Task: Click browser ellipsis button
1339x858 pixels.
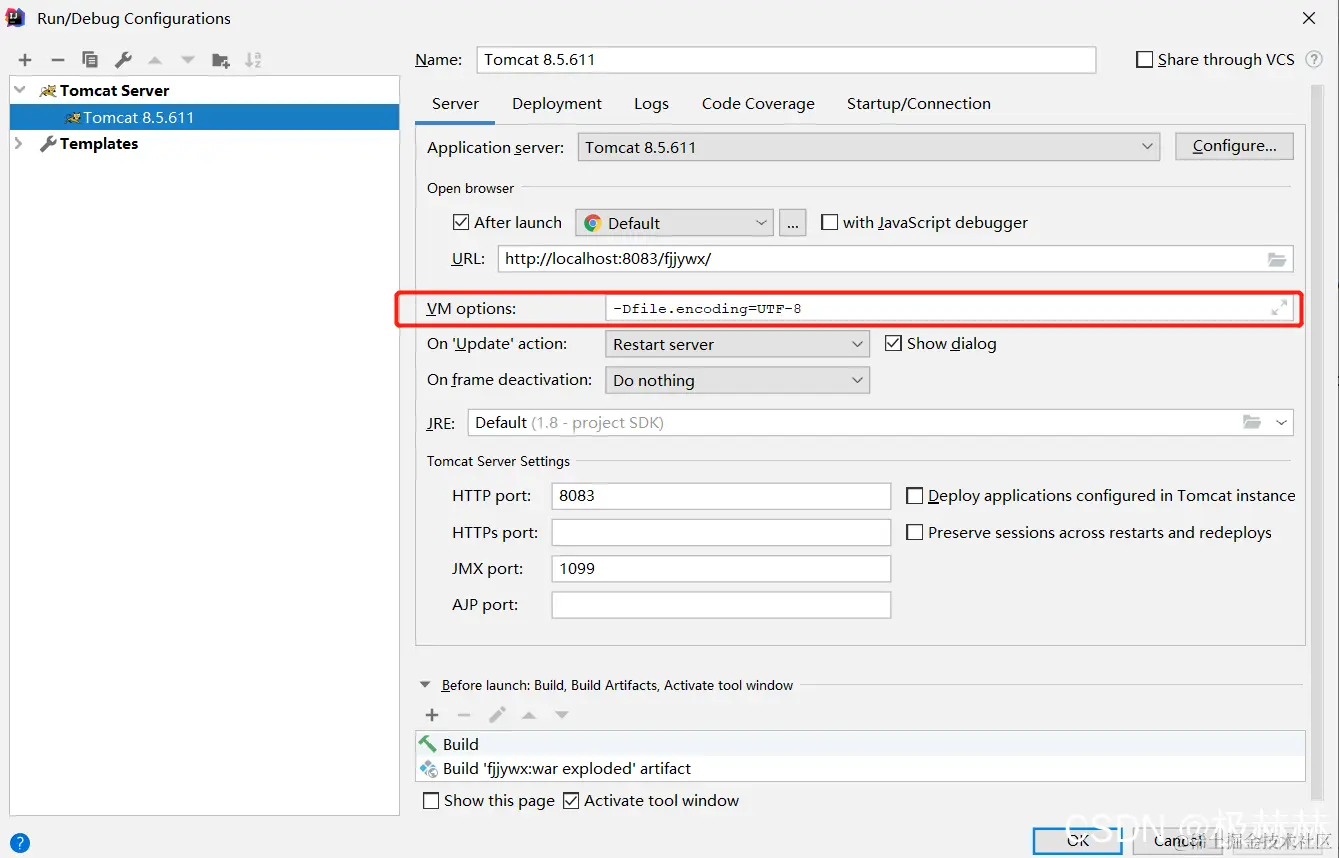Action: pyautogui.click(x=792, y=223)
